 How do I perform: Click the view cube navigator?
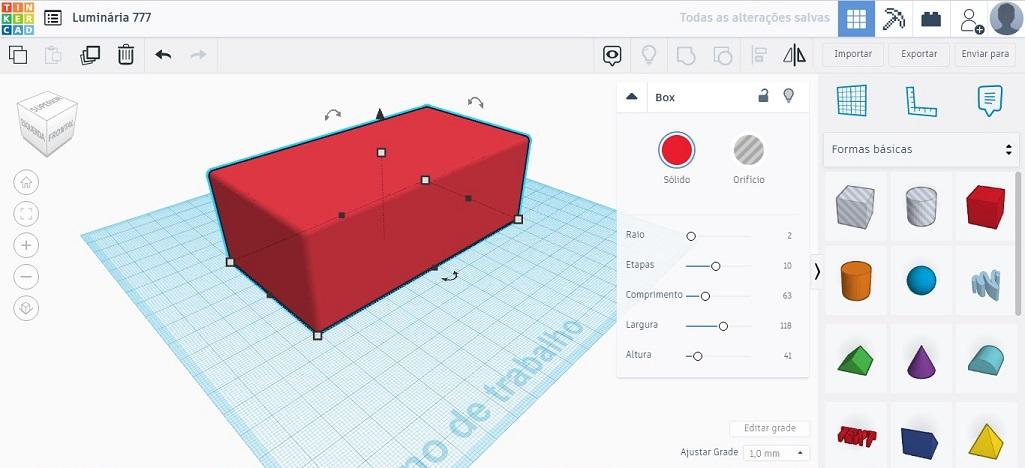pos(47,123)
